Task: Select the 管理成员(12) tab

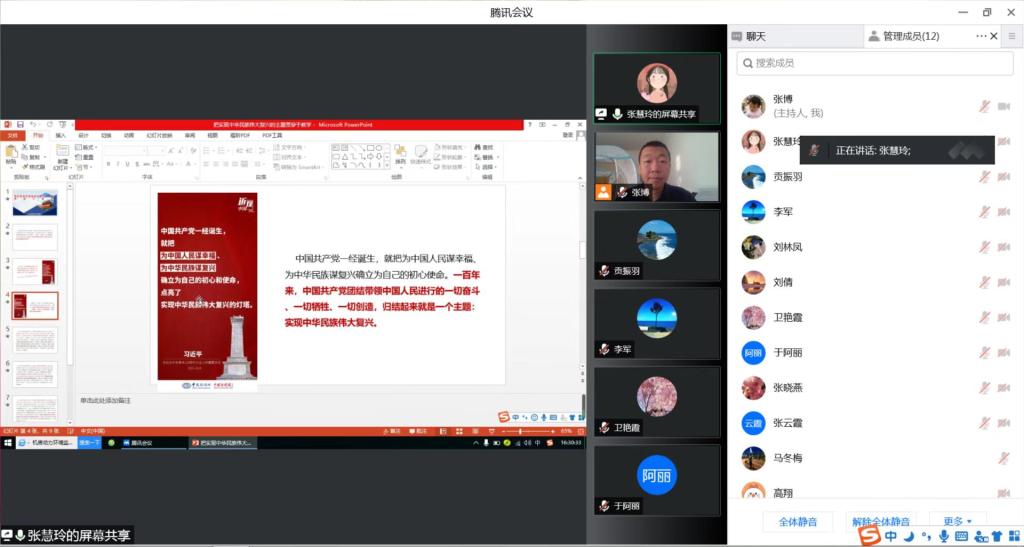Action: click(910, 36)
